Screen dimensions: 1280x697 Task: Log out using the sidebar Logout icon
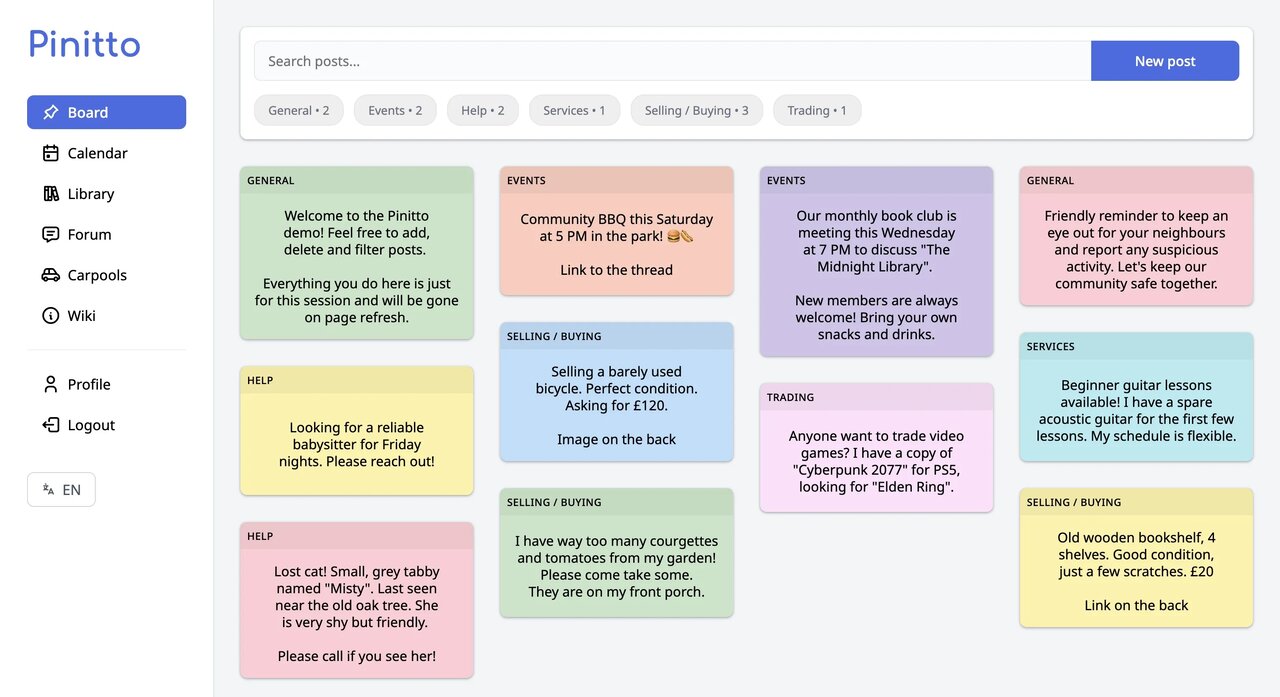pyautogui.click(x=51, y=424)
